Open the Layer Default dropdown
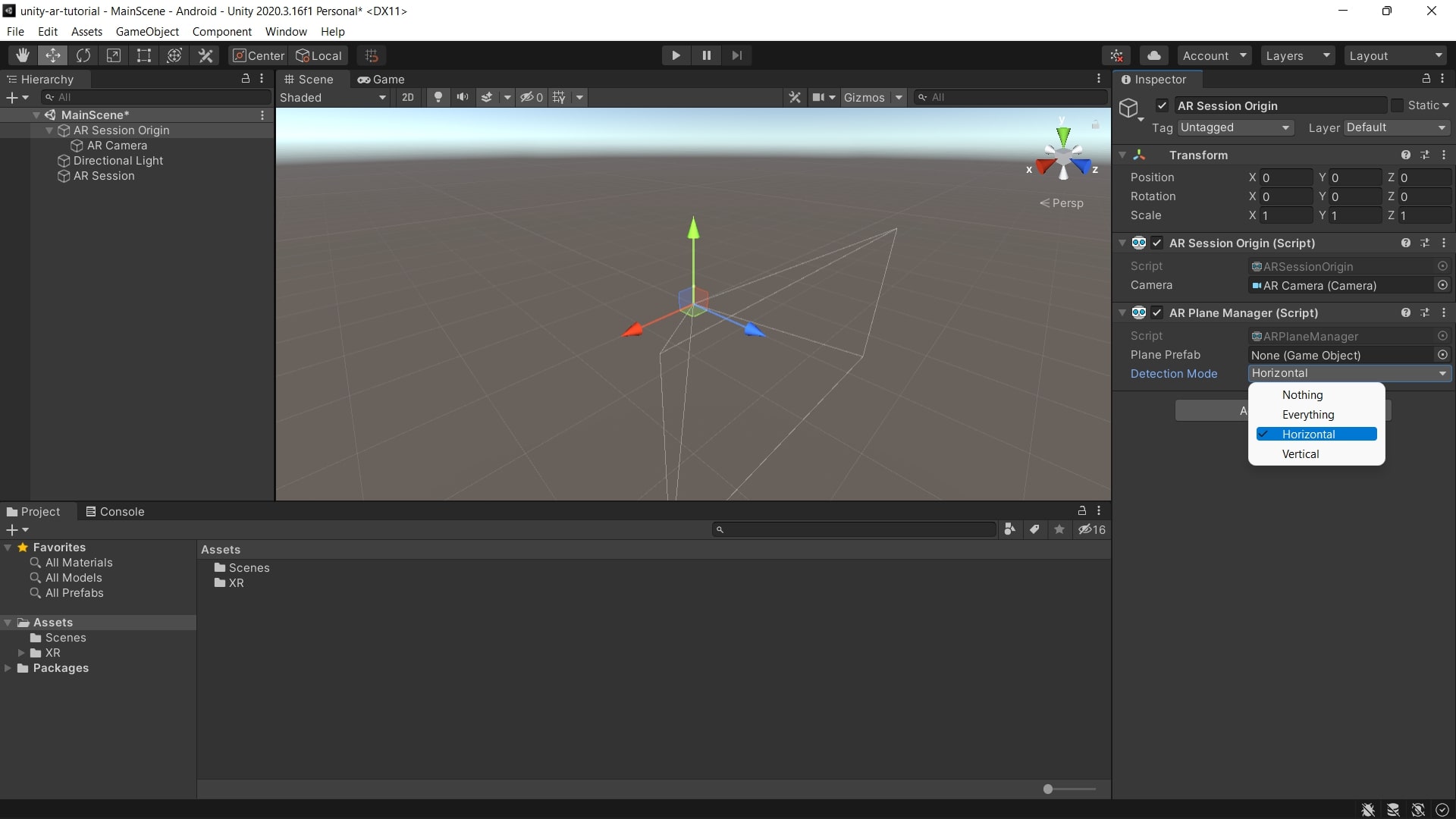The height and width of the screenshot is (819, 1456). (x=1397, y=127)
